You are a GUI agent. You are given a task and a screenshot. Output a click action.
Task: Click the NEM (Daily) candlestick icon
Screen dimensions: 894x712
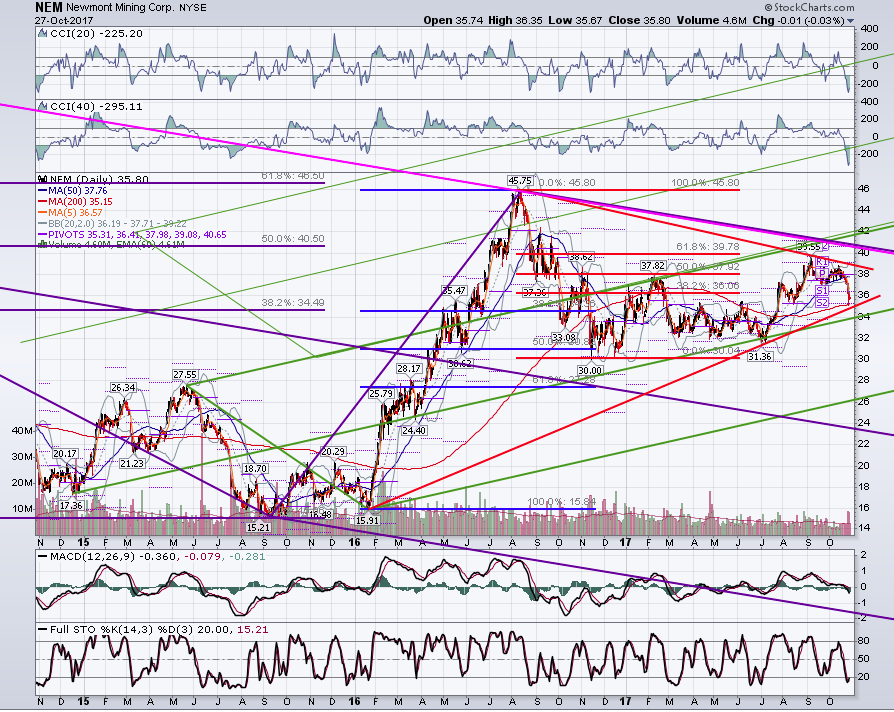[x=42, y=180]
